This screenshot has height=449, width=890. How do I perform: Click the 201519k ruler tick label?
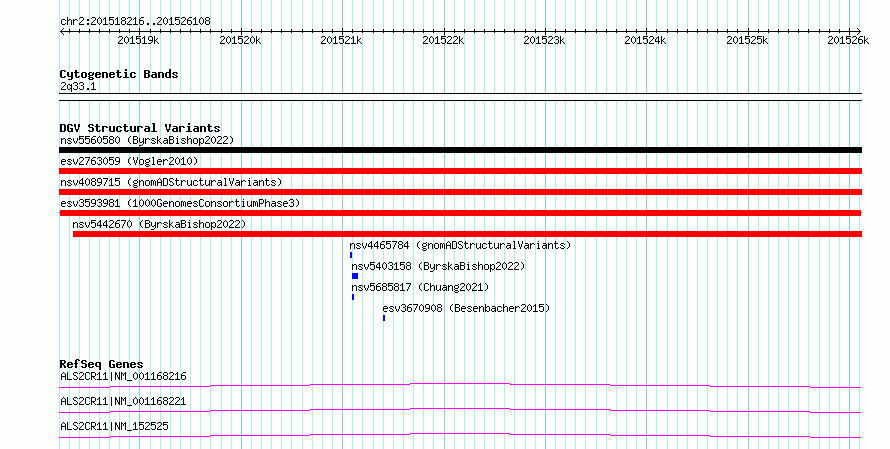[x=138, y=40]
